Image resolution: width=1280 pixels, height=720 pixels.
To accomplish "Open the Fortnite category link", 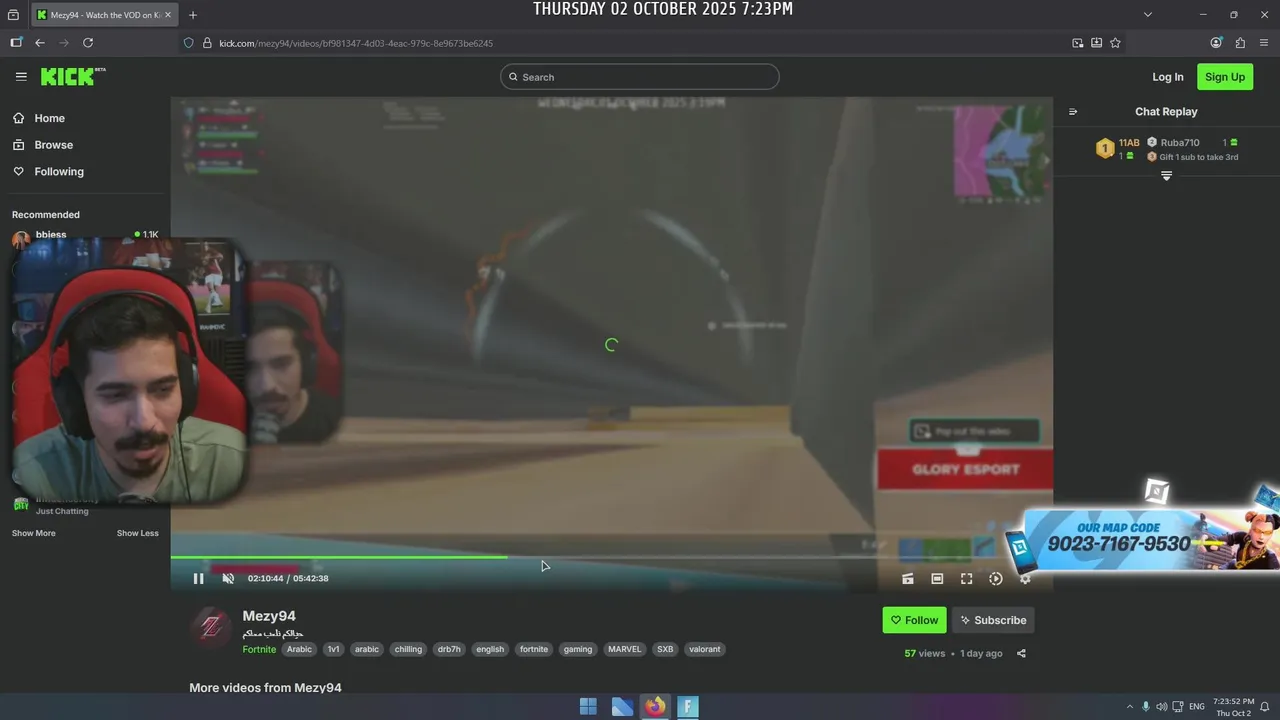I will click(x=259, y=649).
